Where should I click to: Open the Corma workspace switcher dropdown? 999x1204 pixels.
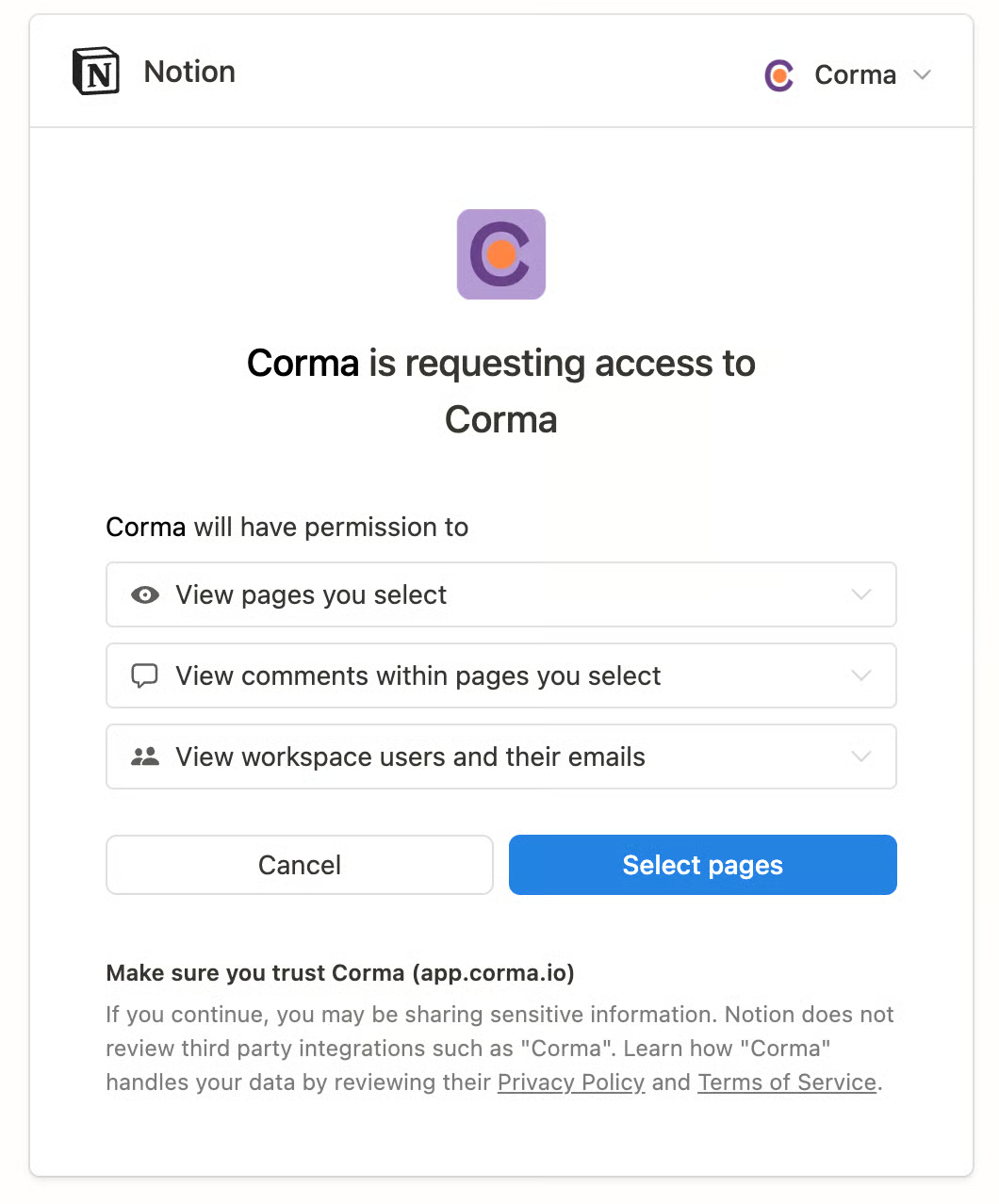(923, 75)
